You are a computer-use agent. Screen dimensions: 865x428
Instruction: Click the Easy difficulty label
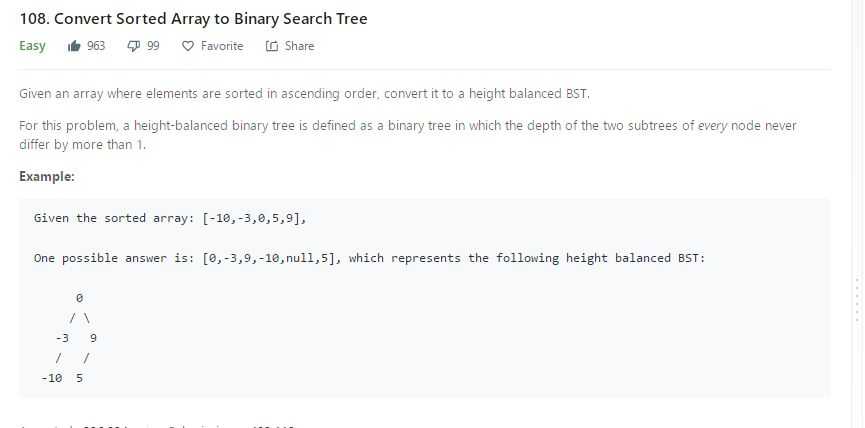click(x=32, y=46)
